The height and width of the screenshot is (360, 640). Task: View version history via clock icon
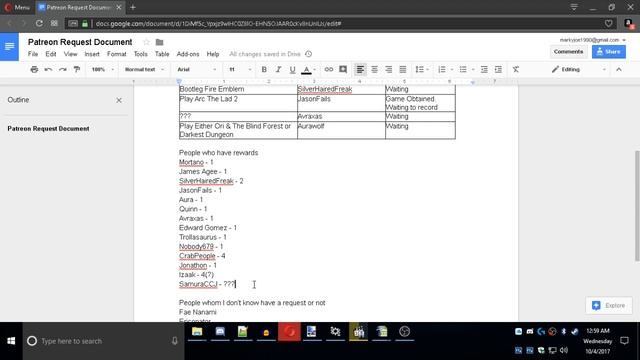(x=309, y=54)
